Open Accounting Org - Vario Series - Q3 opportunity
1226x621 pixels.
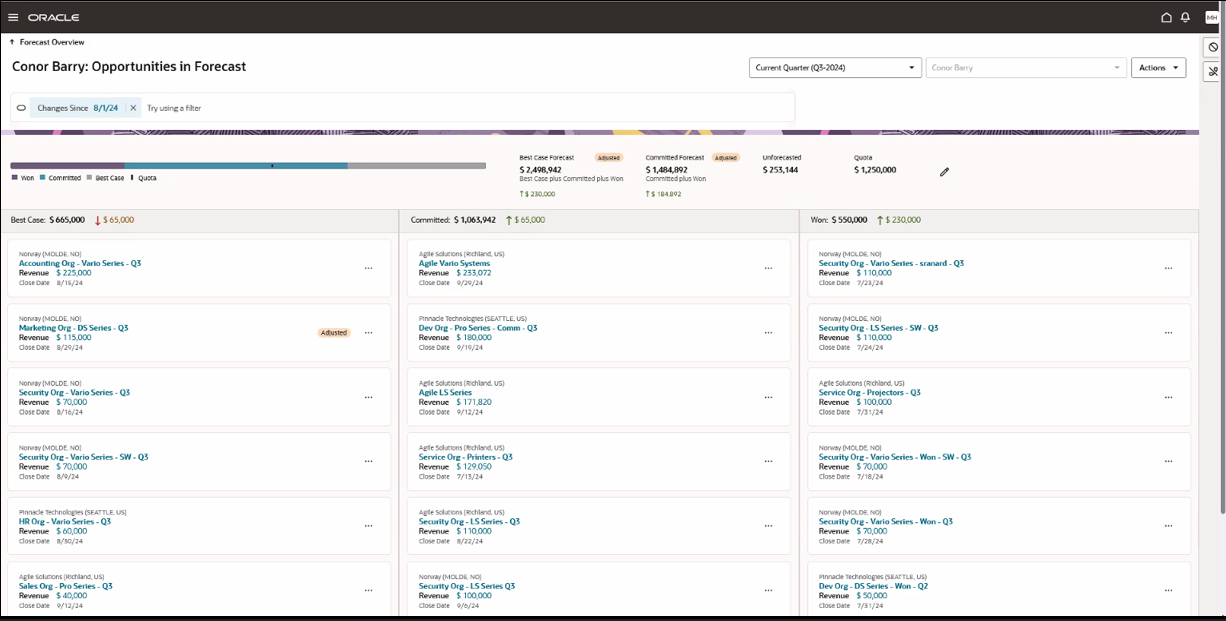click(80, 263)
